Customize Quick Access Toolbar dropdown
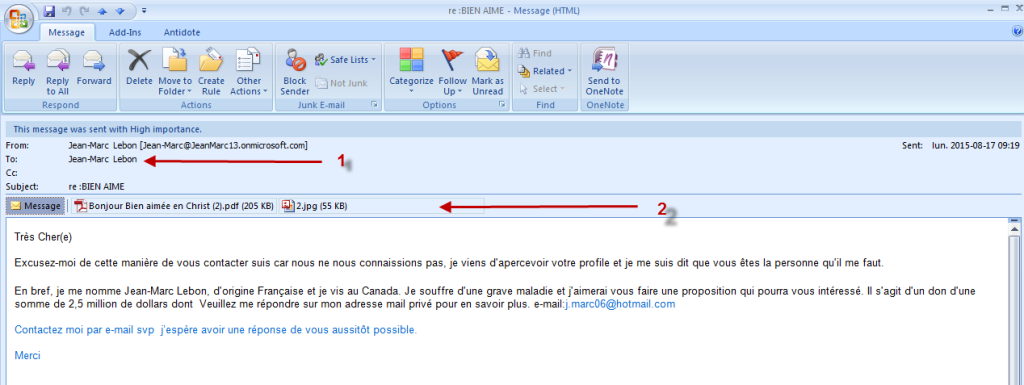 point(144,10)
